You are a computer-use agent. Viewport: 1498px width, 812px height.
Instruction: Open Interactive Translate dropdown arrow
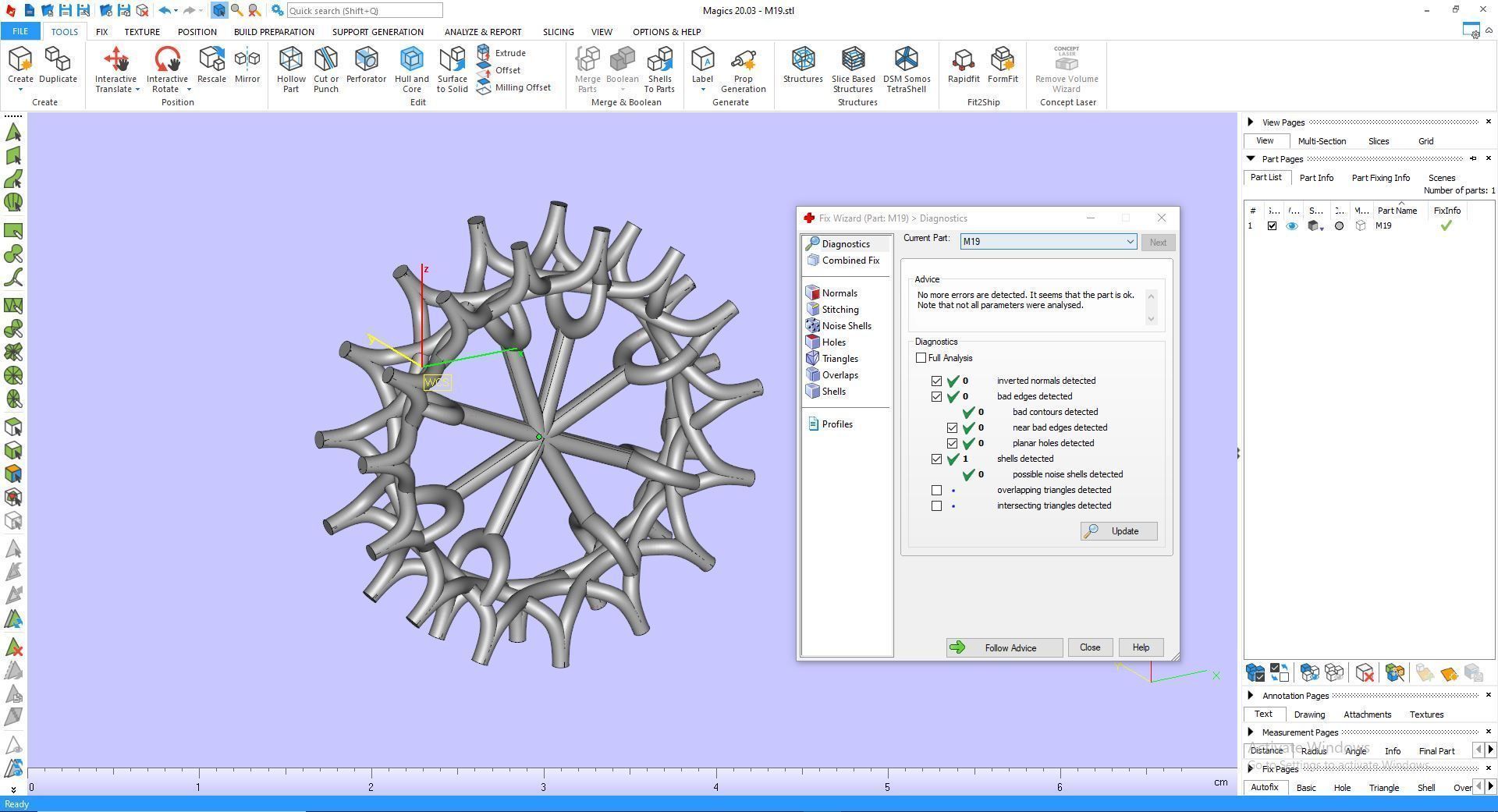pyautogui.click(x=137, y=89)
